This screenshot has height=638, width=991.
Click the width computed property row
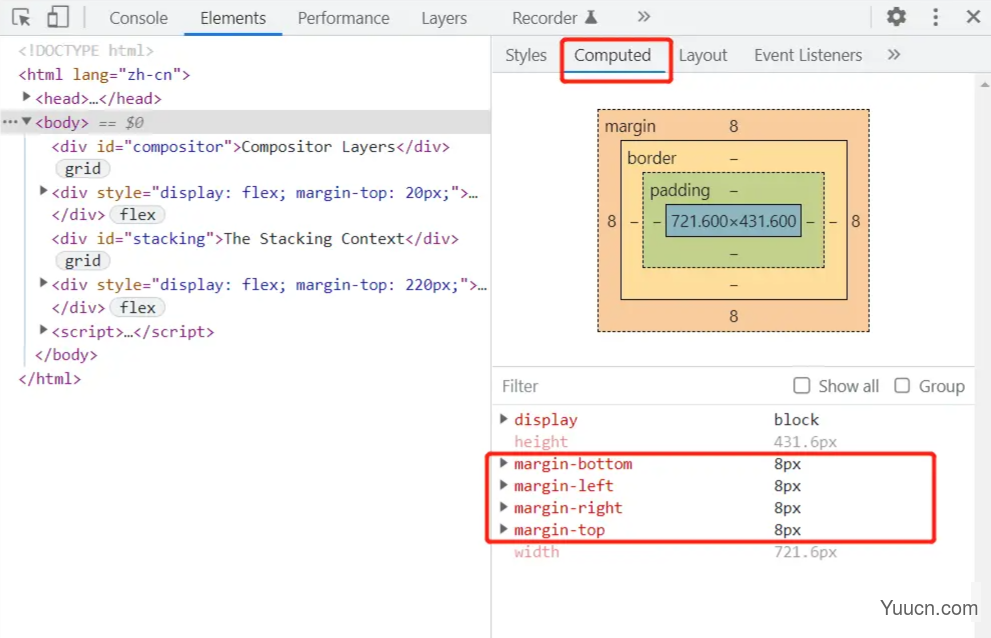(x=733, y=551)
